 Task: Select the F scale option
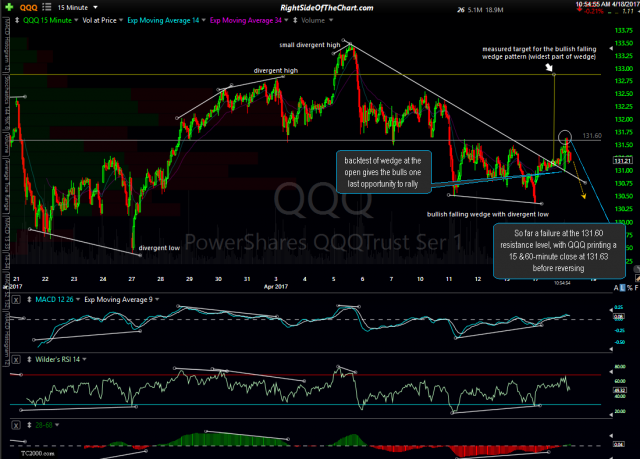636,288
